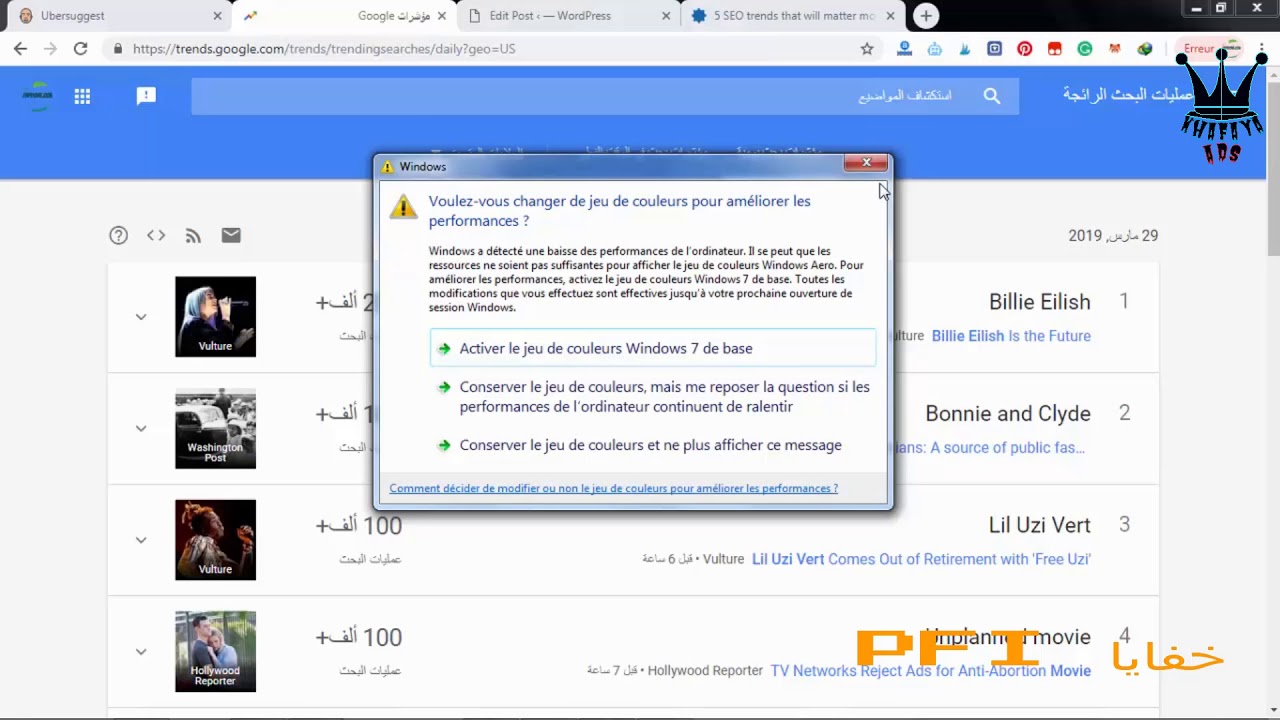Click the Bonnie and Clyde trend title
The width and height of the screenshot is (1280, 720).
click(x=1008, y=414)
